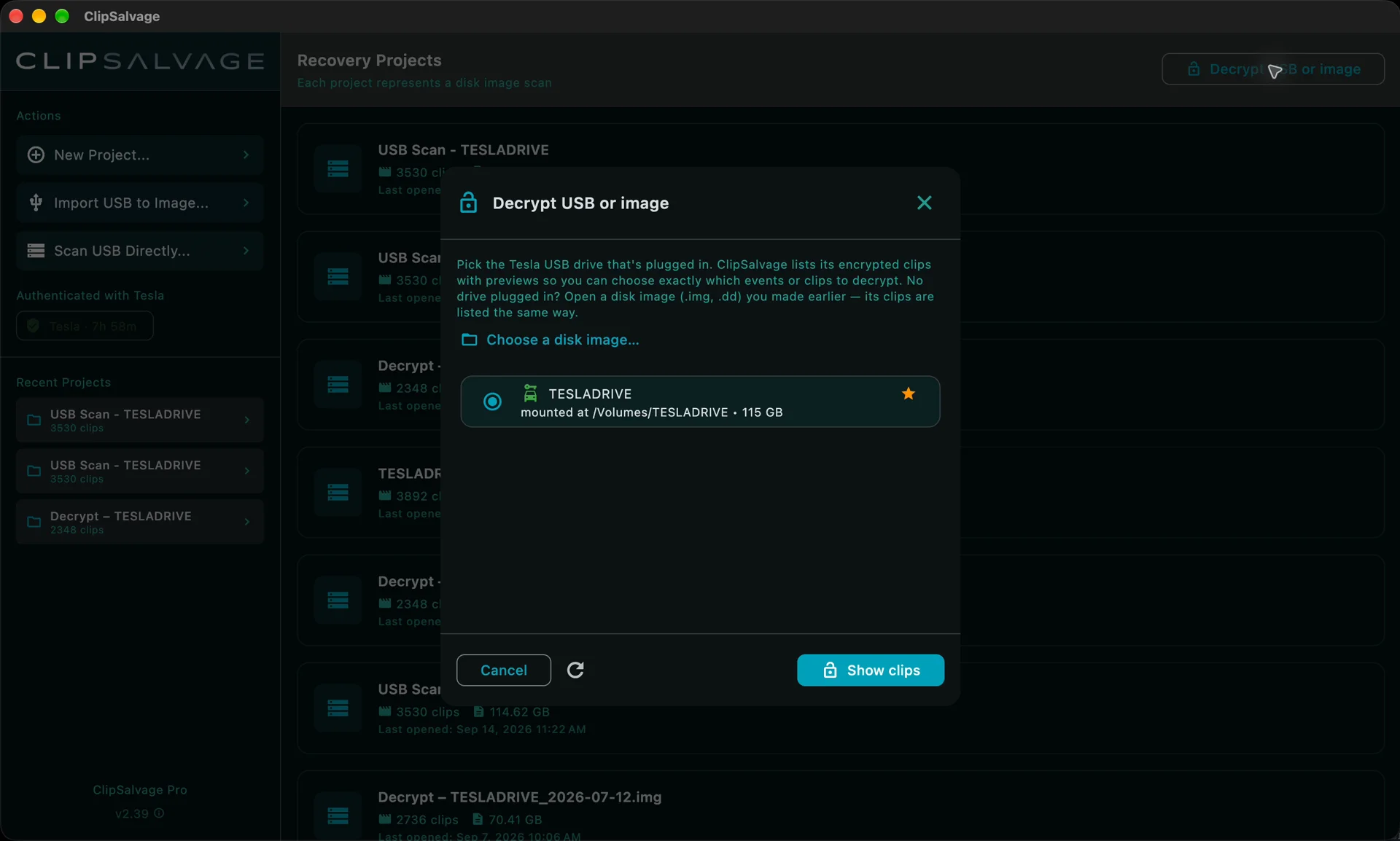
Task: Click the Show clips button
Action: pyautogui.click(x=871, y=670)
